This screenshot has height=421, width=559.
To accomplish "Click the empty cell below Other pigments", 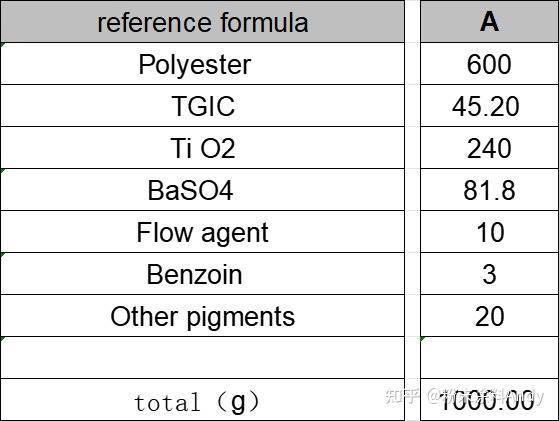I will 202,358.
